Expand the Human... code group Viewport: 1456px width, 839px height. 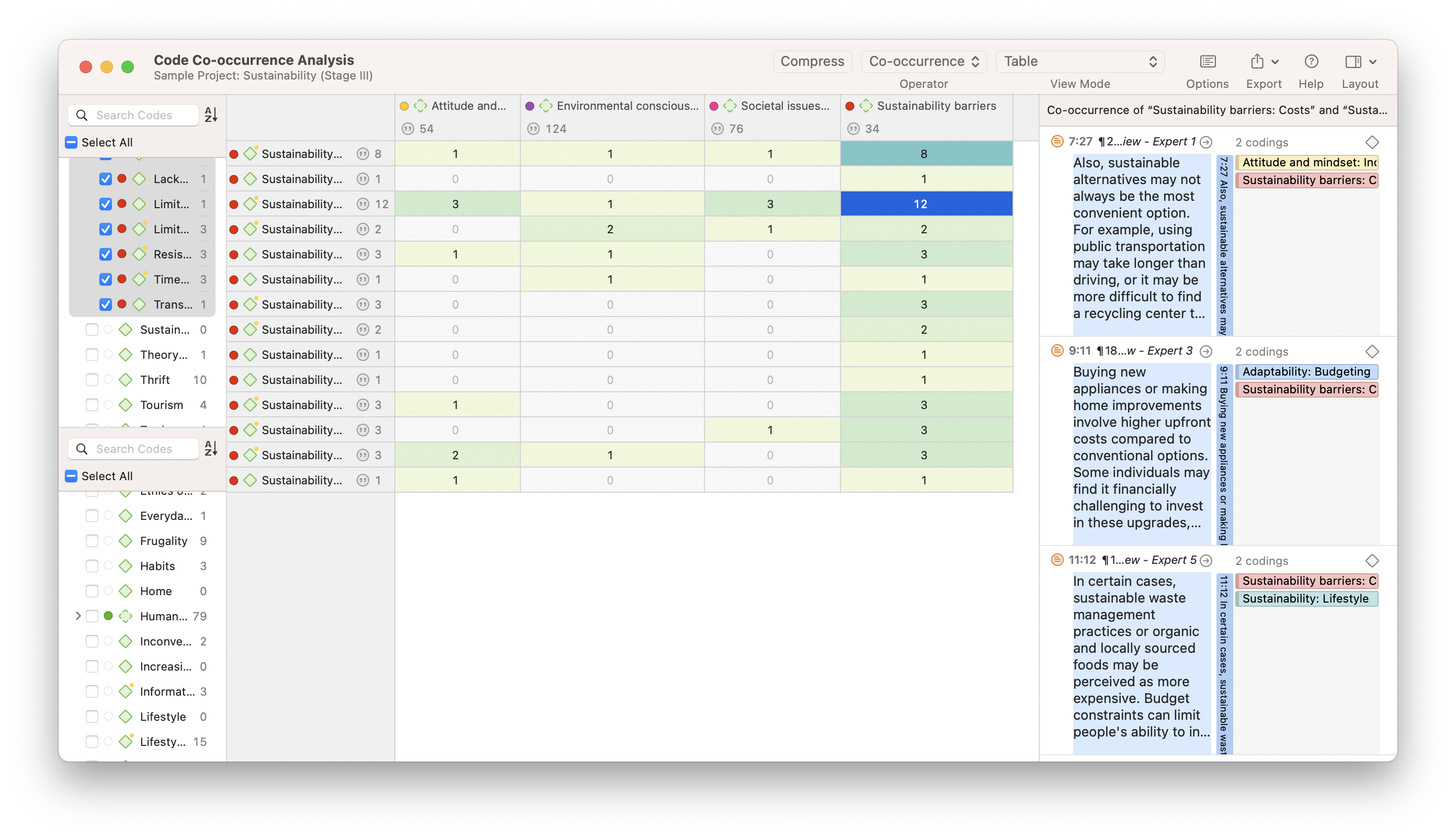click(78, 616)
